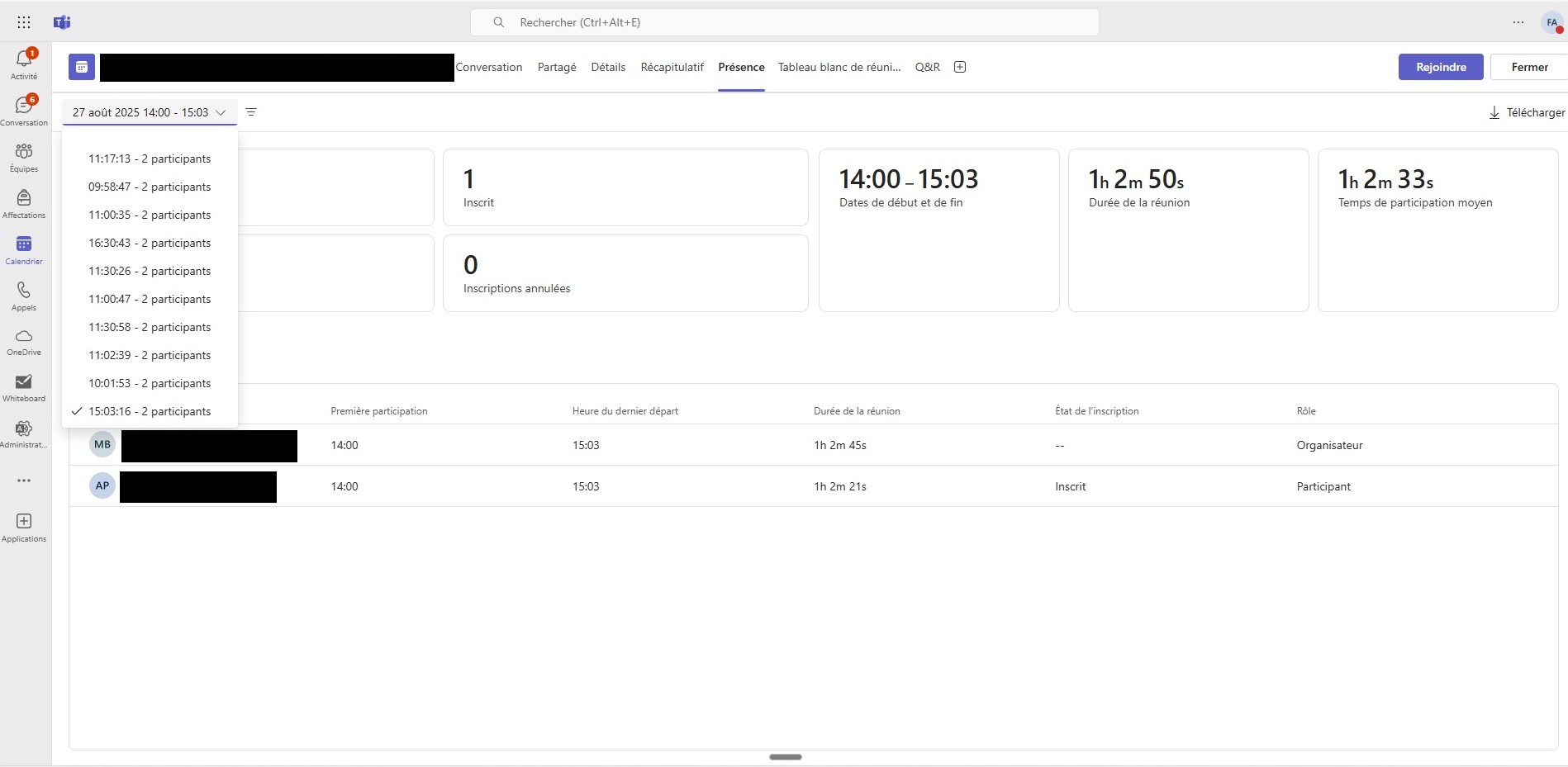
Task: Show more apps with the sidebar ellipsis
Action: pos(24,481)
